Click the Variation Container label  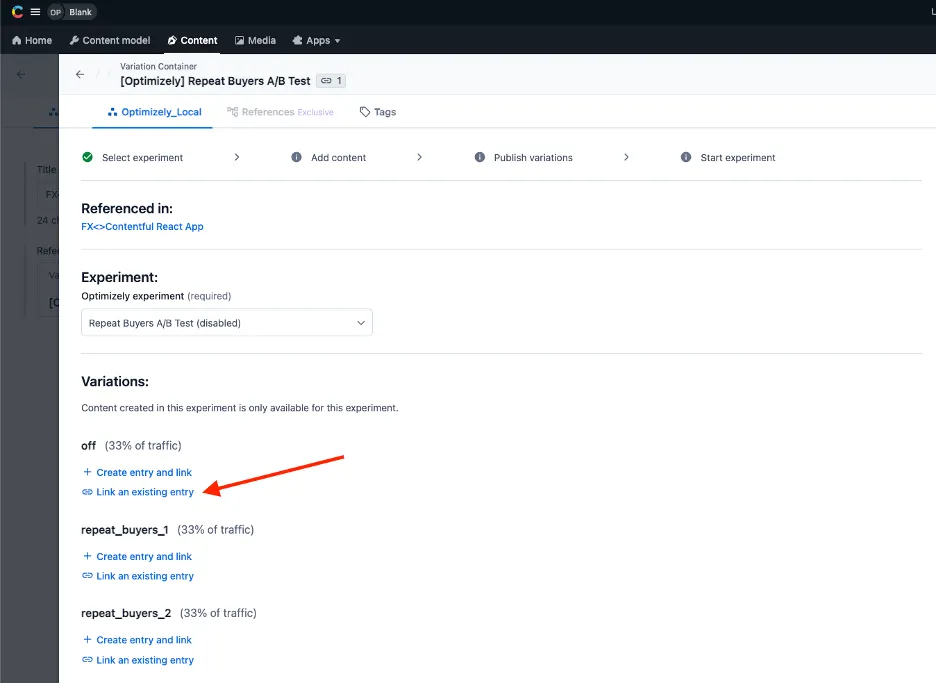point(158,66)
